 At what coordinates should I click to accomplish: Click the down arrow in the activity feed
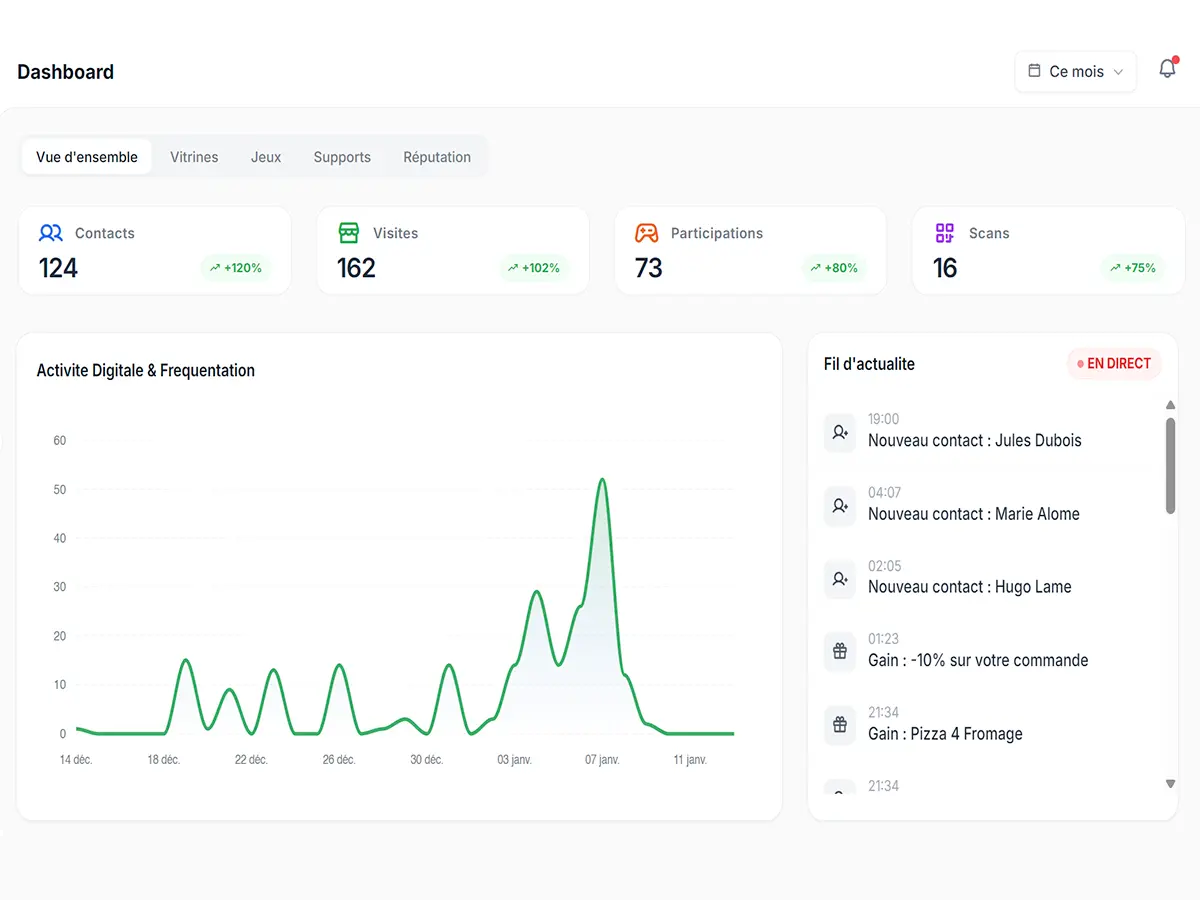[x=1170, y=784]
